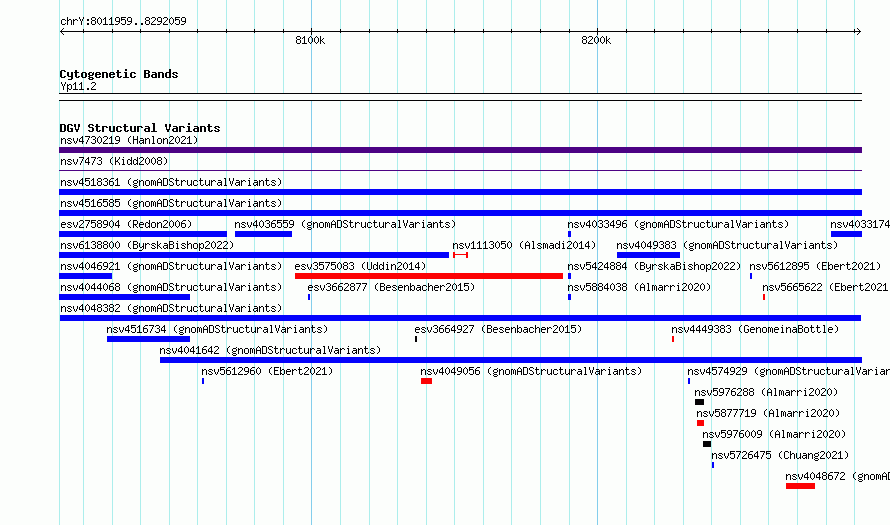
Task: Click the blue bar under nsv4033174
Action: (x=846, y=234)
